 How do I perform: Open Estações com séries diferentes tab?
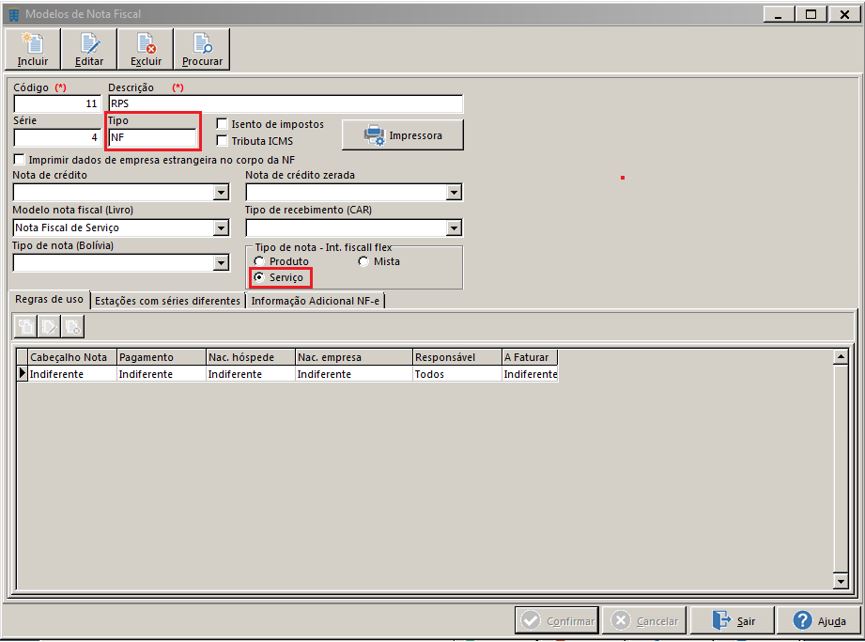(x=167, y=301)
